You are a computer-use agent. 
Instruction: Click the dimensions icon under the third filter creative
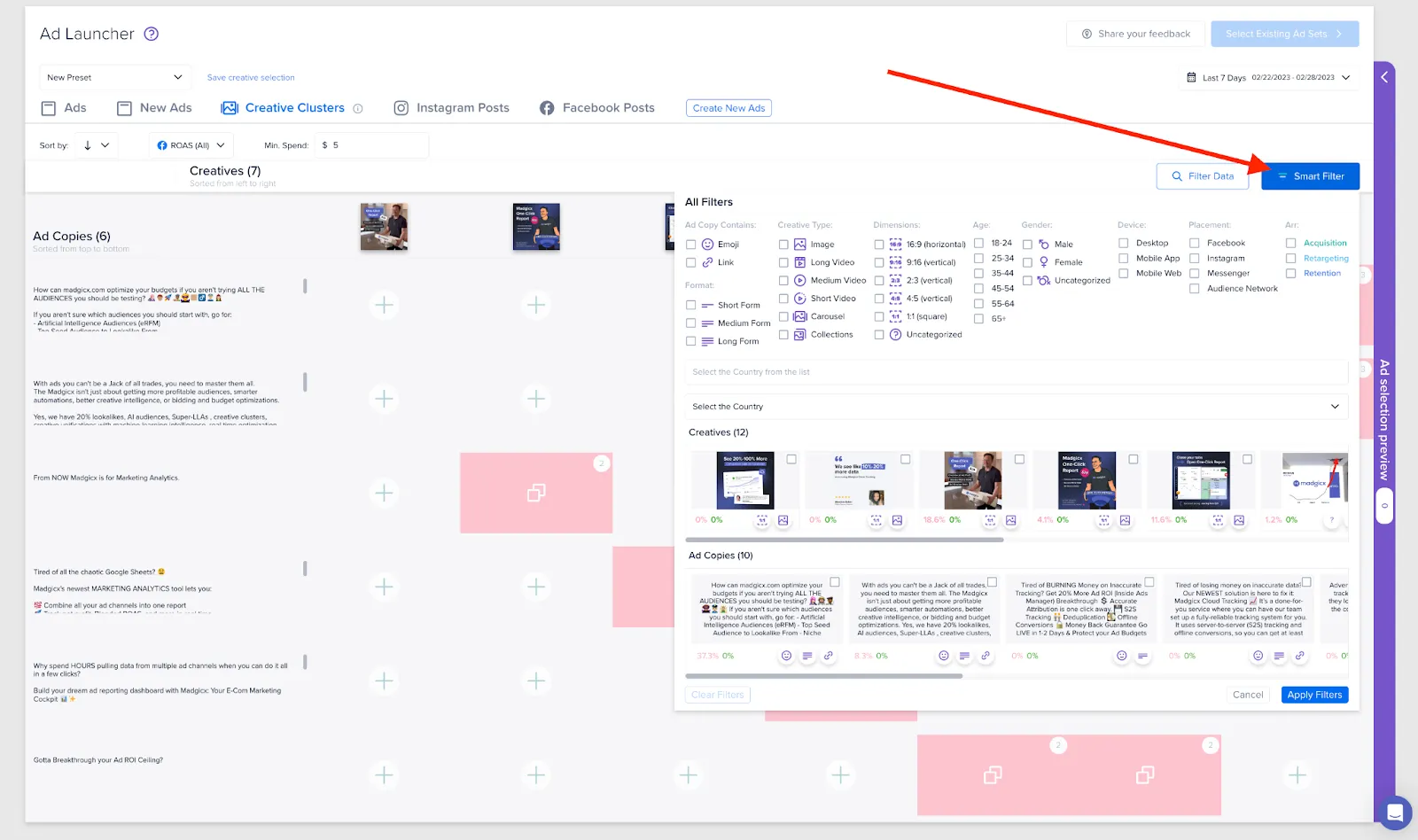coord(990,520)
